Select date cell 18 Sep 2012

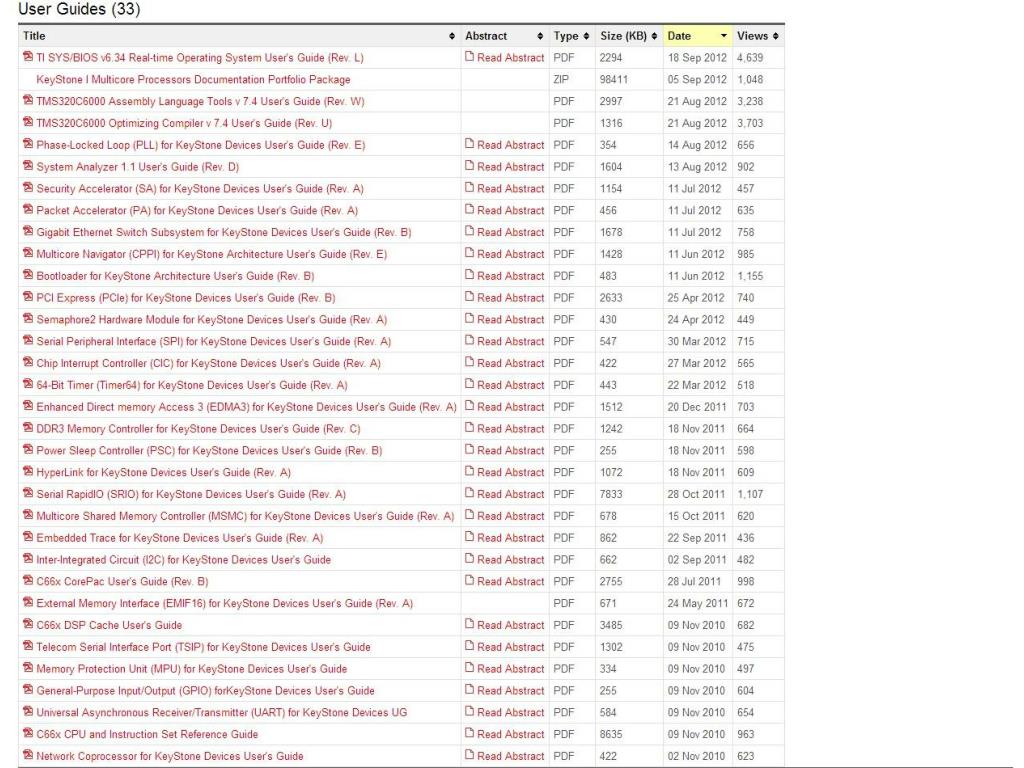pyautogui.click(x=697, y=57)
